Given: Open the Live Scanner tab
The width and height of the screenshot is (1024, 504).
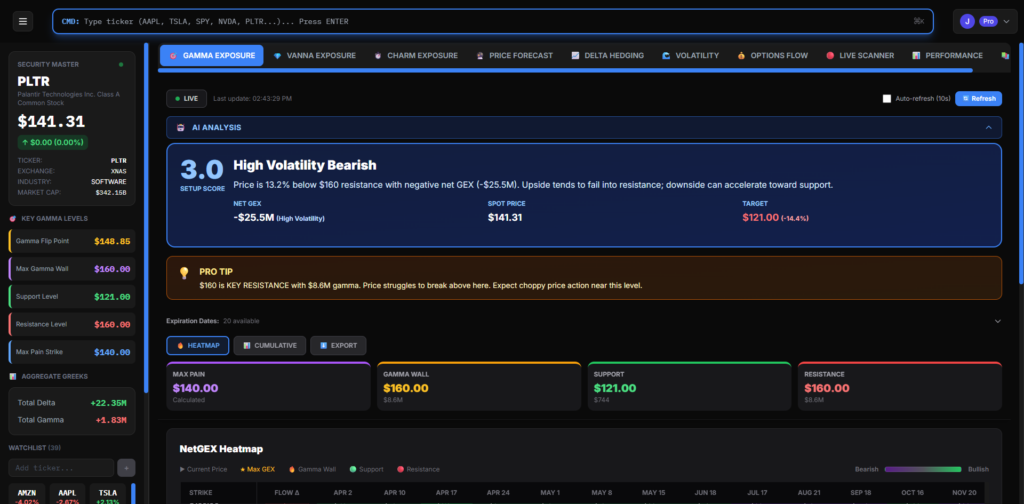Looking at the screenshot, I should [x=860, y=55].
